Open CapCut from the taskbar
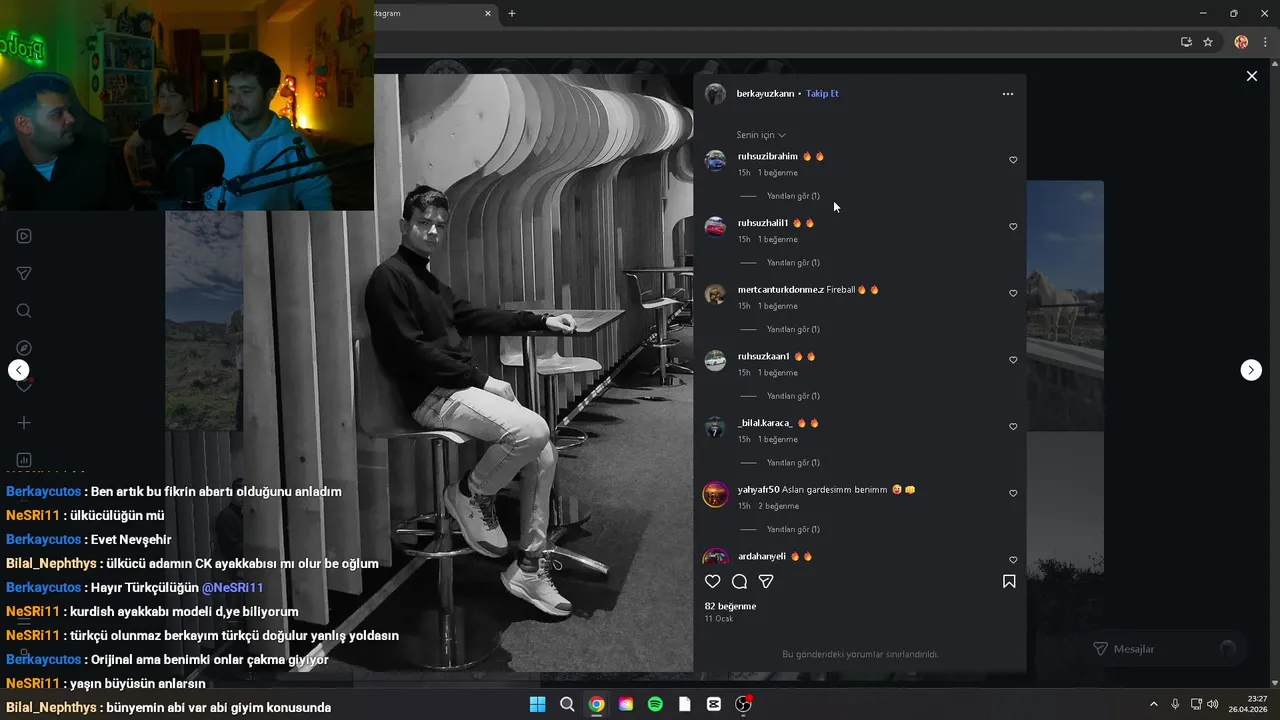The width and height of the screenshot is (1280, 720). tap(714, 704)
